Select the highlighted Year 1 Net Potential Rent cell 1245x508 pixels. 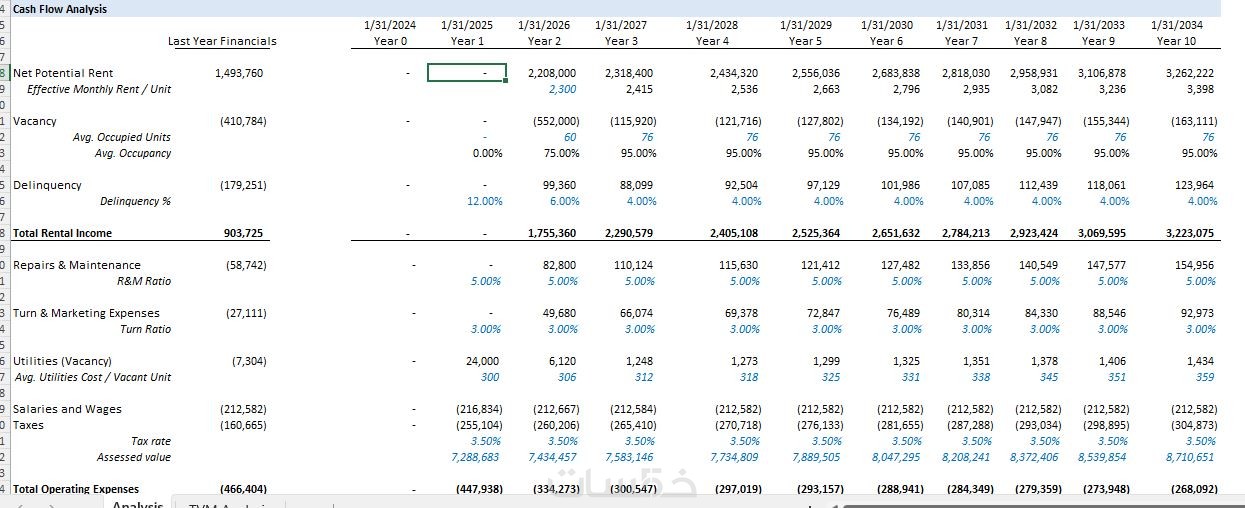point(467,72)
